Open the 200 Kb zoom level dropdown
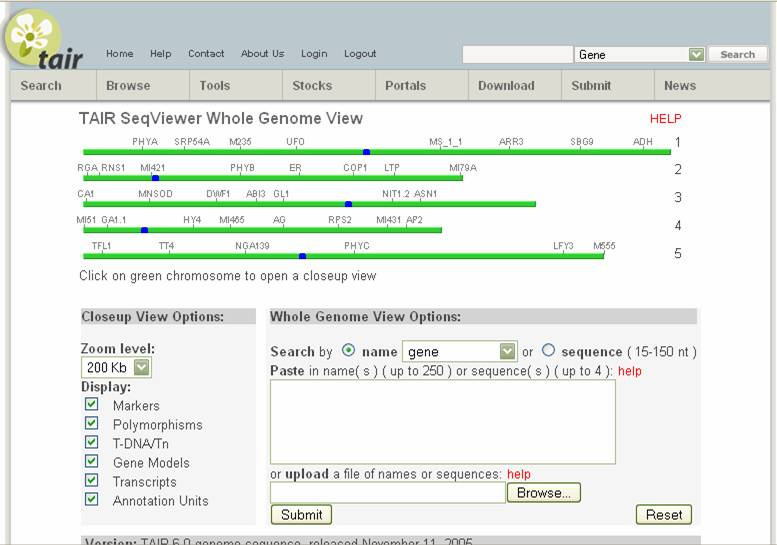 tap(116, 368)
